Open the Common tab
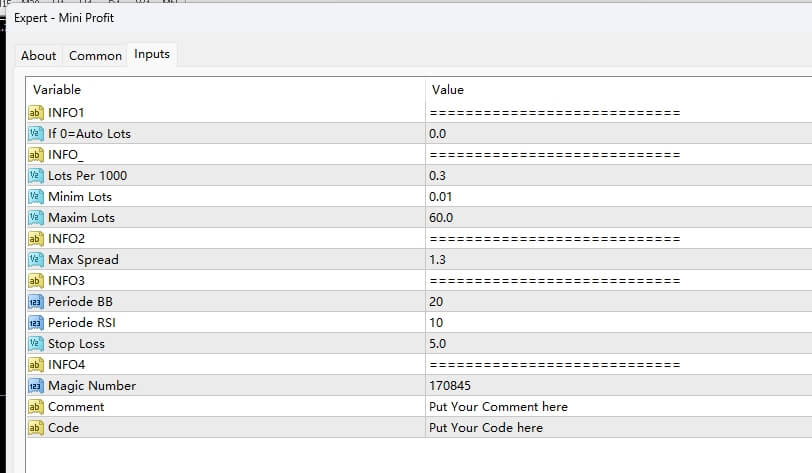Viewport: 812px width, 473px height. 95,56
